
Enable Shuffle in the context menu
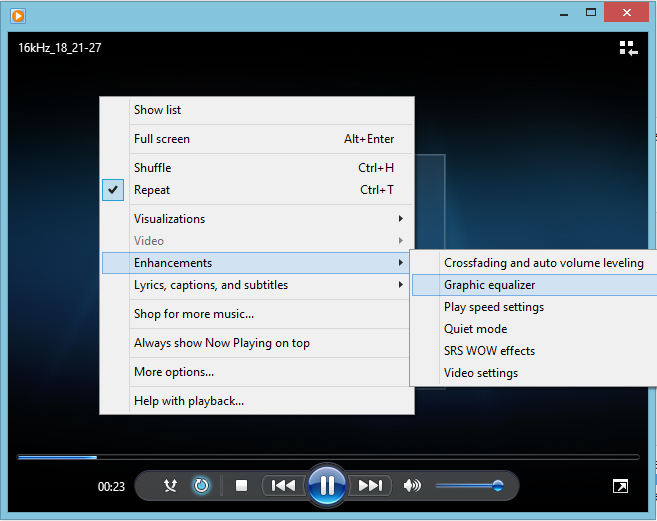coord(257,168)
